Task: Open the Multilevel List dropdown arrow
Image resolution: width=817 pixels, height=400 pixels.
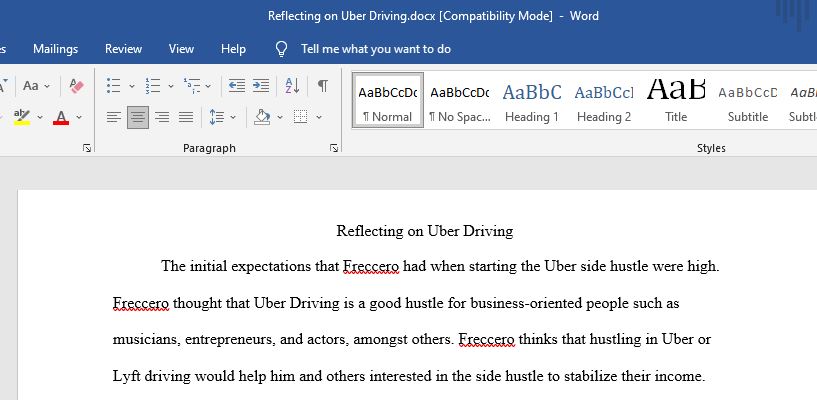Action: (x=208, y=86)
